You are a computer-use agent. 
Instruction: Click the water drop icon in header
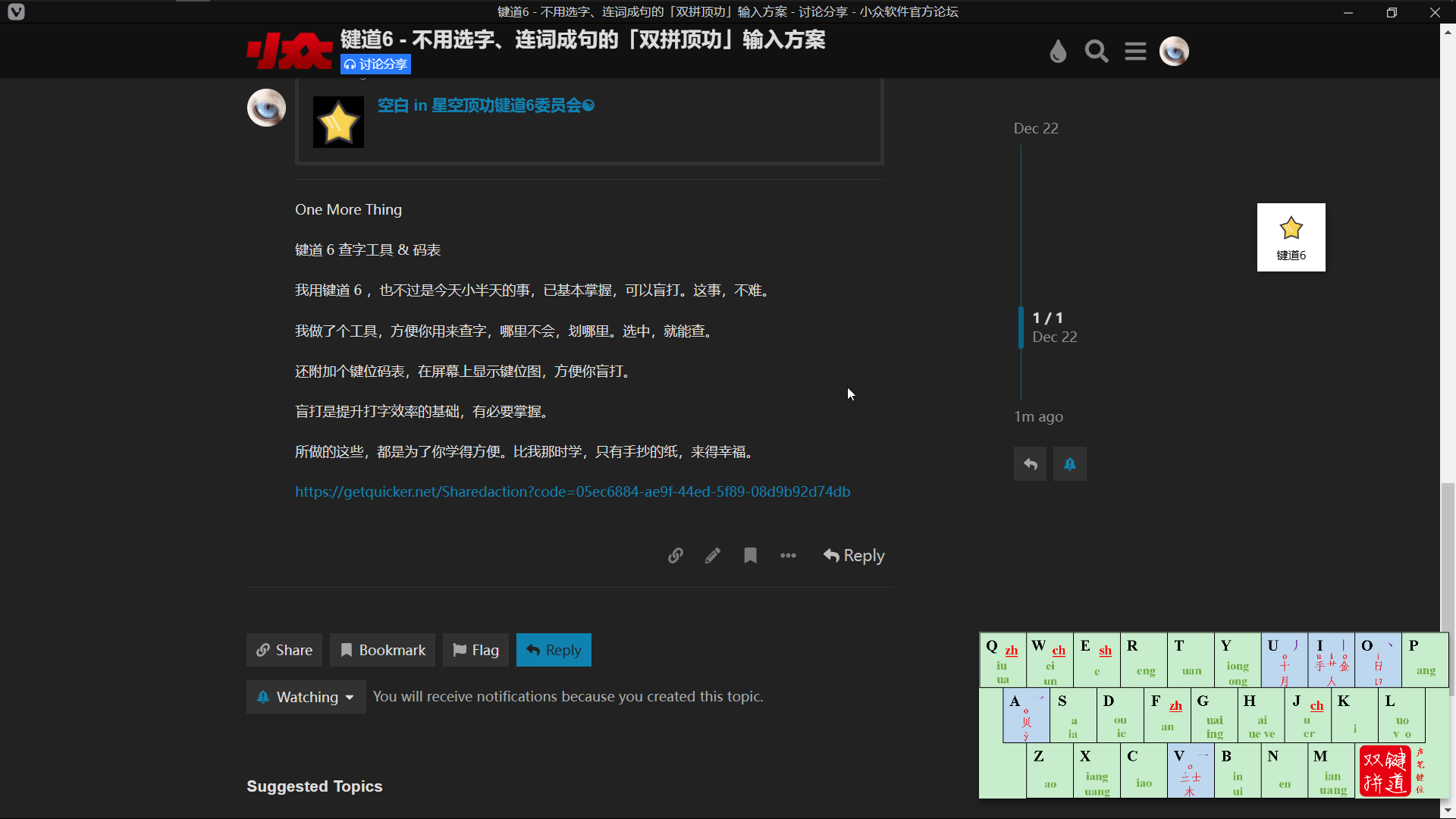(x=1058, y=52)
